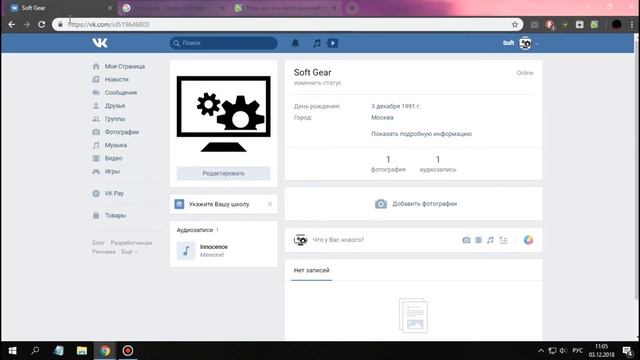The height and width of the screenshot is (360, 640).
Task: Attach audio via note icon in post box
Action: 490,240
